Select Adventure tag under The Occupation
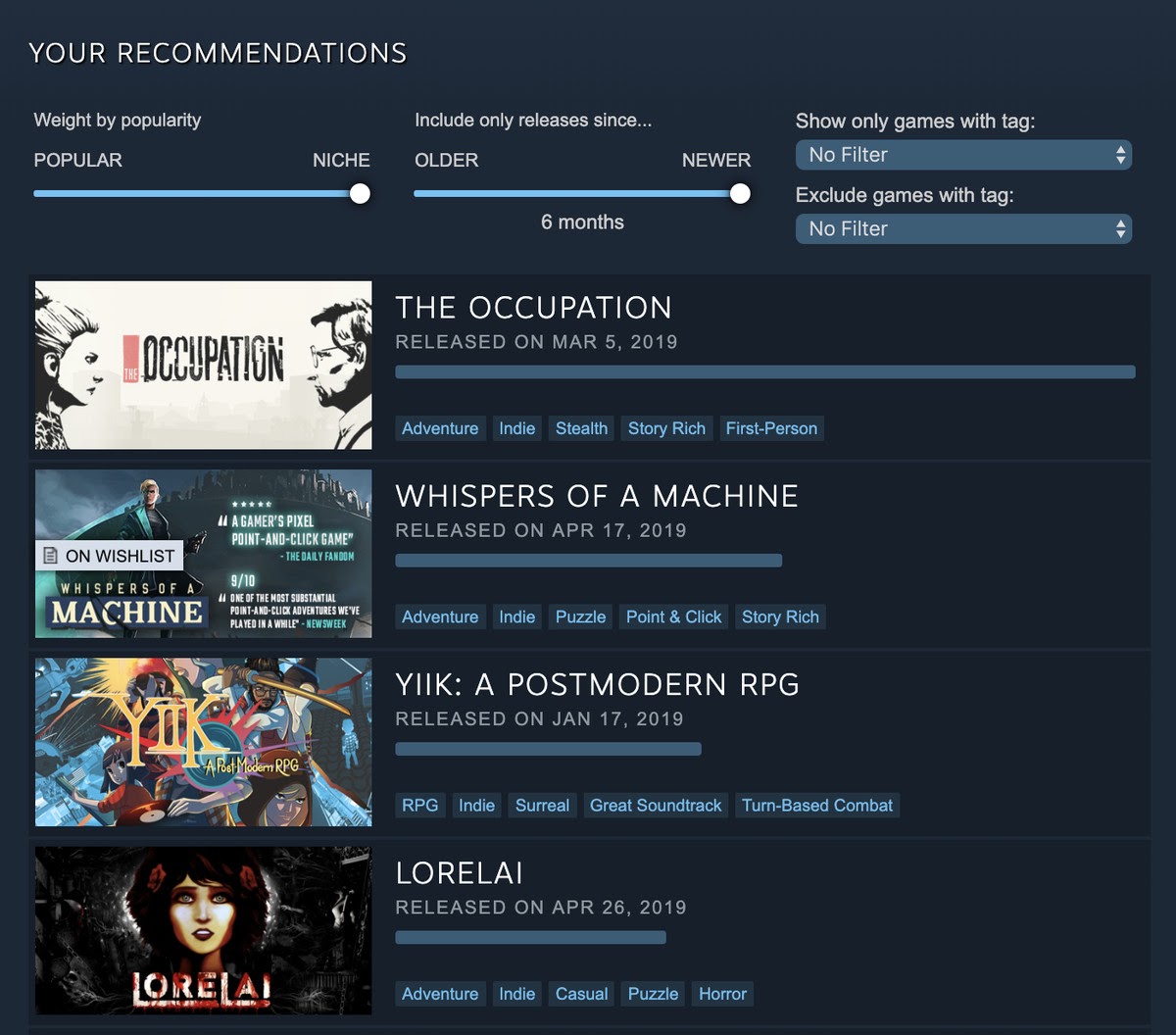Screen dimensions: 1176x1035 tap(440, 428)
